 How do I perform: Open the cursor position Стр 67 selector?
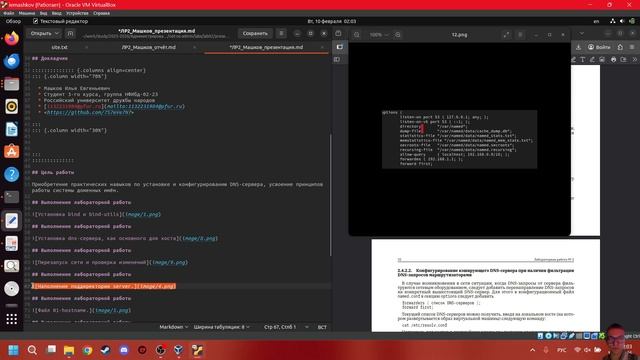[x=286, y=327]
